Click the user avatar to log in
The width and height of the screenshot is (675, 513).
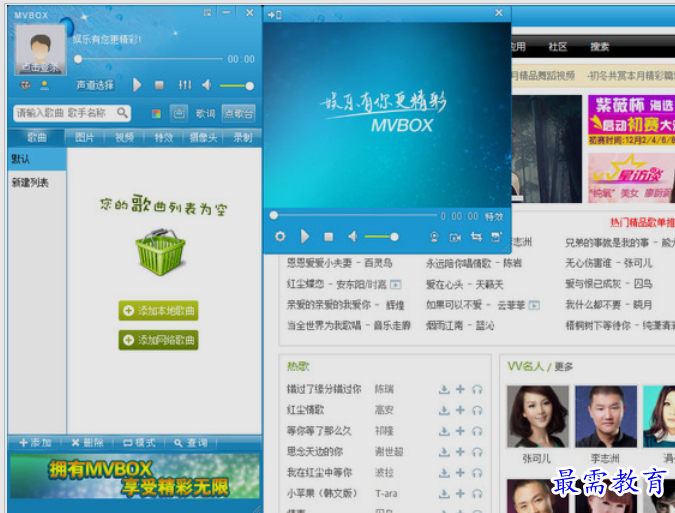[40, 49]
